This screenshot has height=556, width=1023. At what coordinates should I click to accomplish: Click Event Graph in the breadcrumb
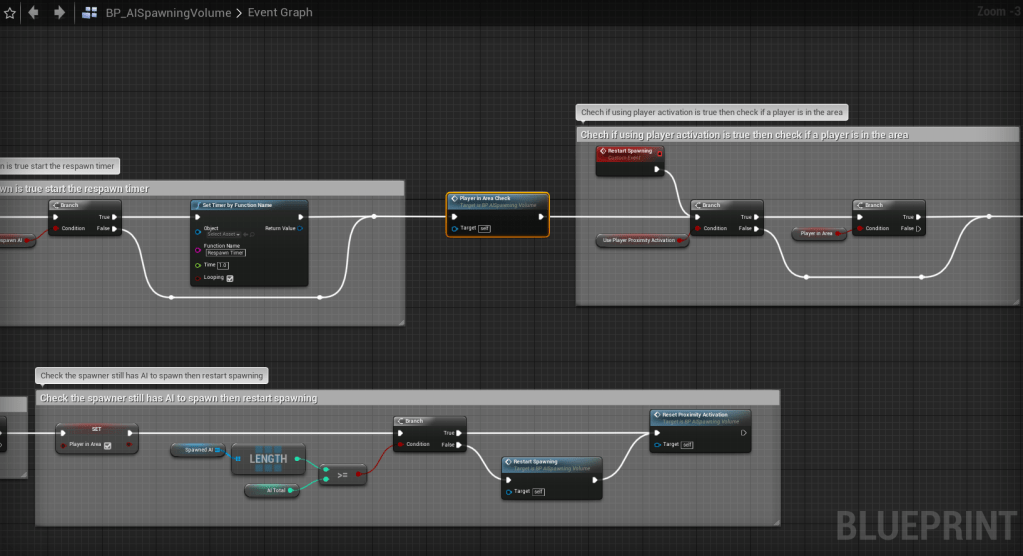[280, 13]
